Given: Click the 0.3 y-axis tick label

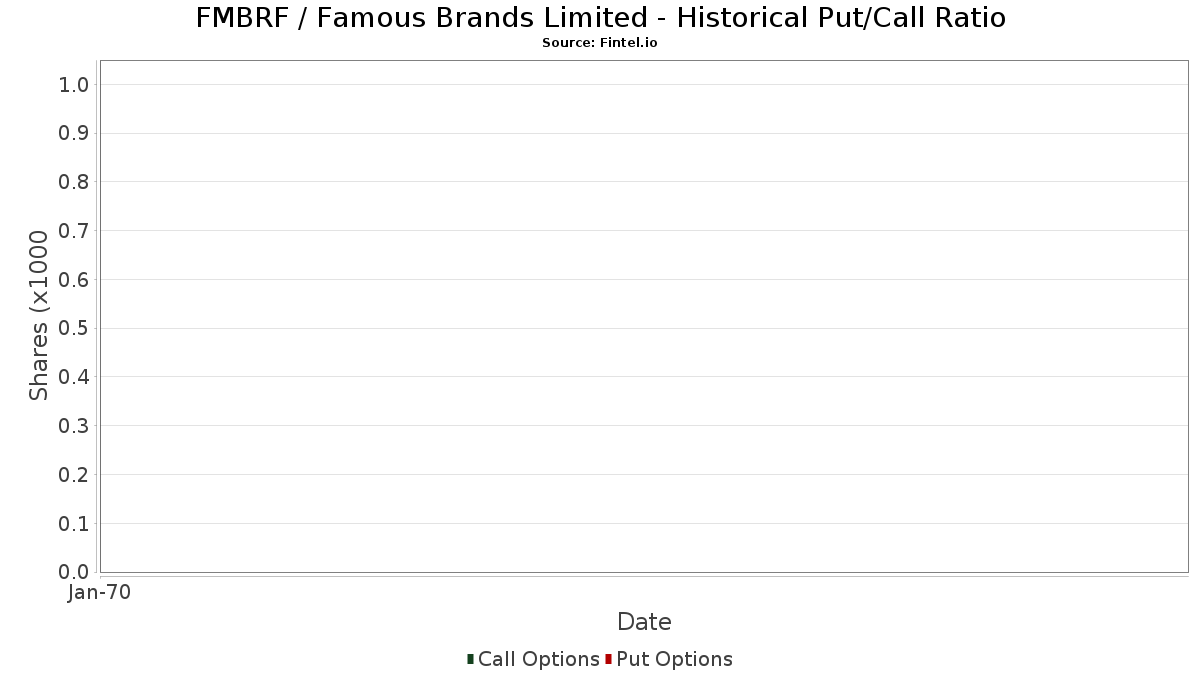Looking at the screenshot, I should click(x=74, y=426).
